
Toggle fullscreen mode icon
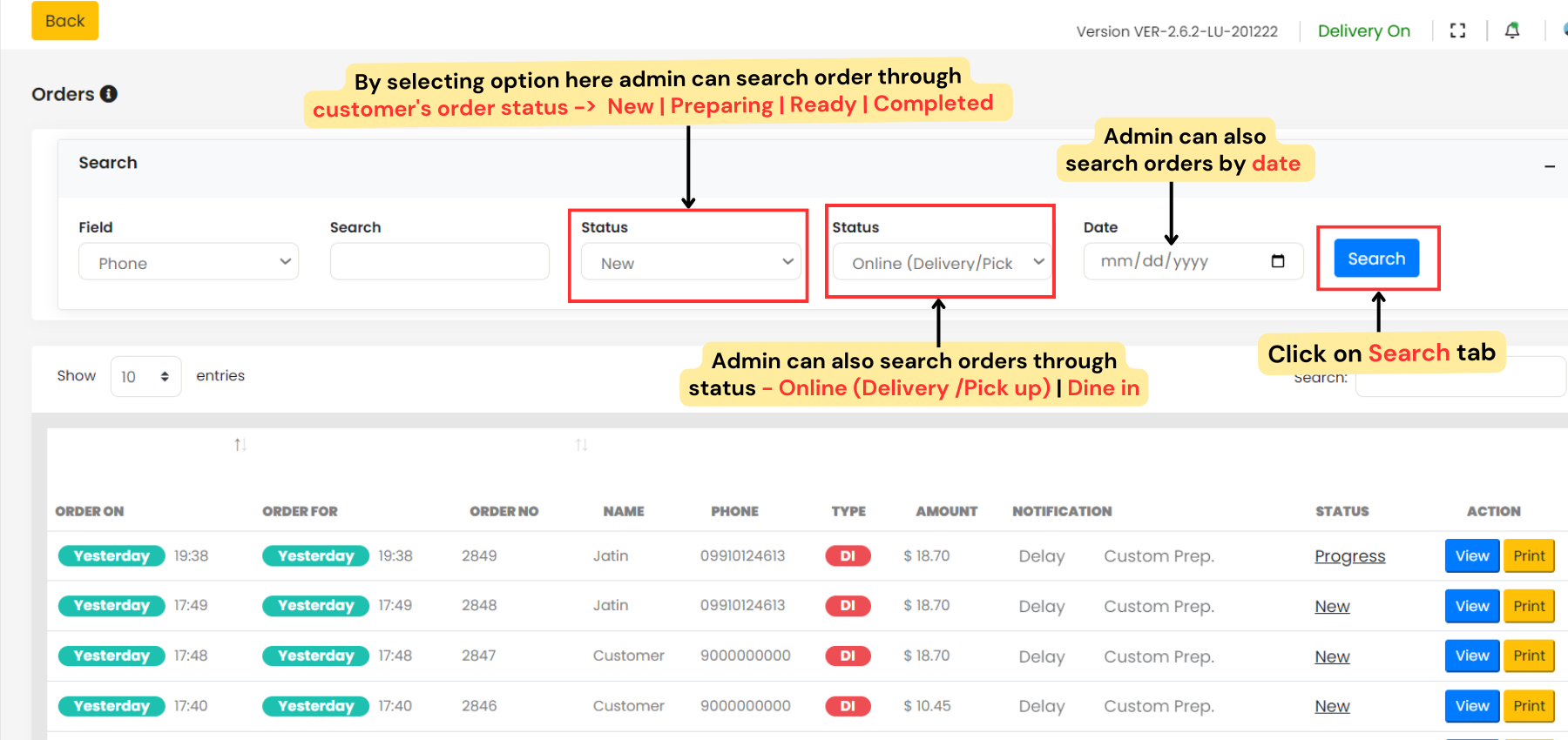(x=1457, y=30)
